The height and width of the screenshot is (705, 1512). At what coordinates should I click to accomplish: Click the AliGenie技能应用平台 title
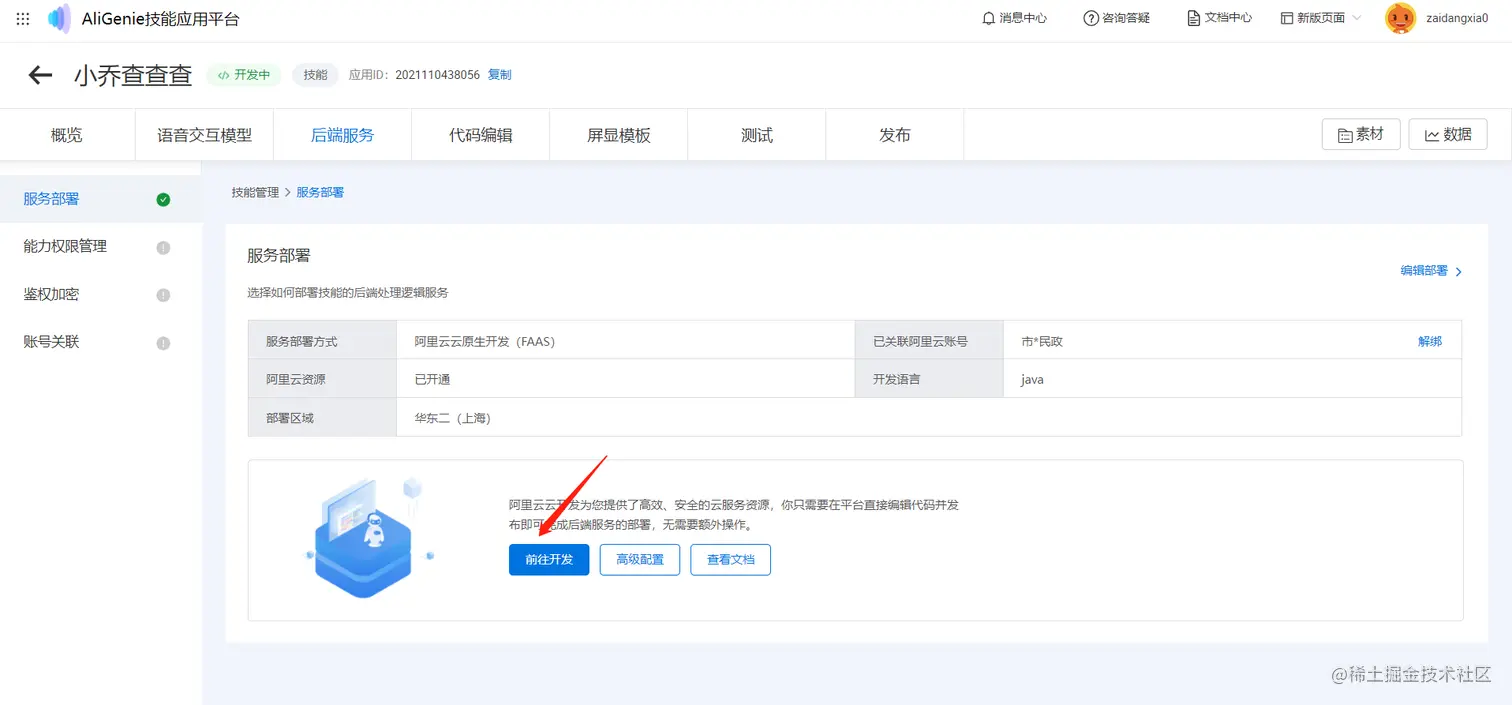pyautogui.click(x=161, y=19)
